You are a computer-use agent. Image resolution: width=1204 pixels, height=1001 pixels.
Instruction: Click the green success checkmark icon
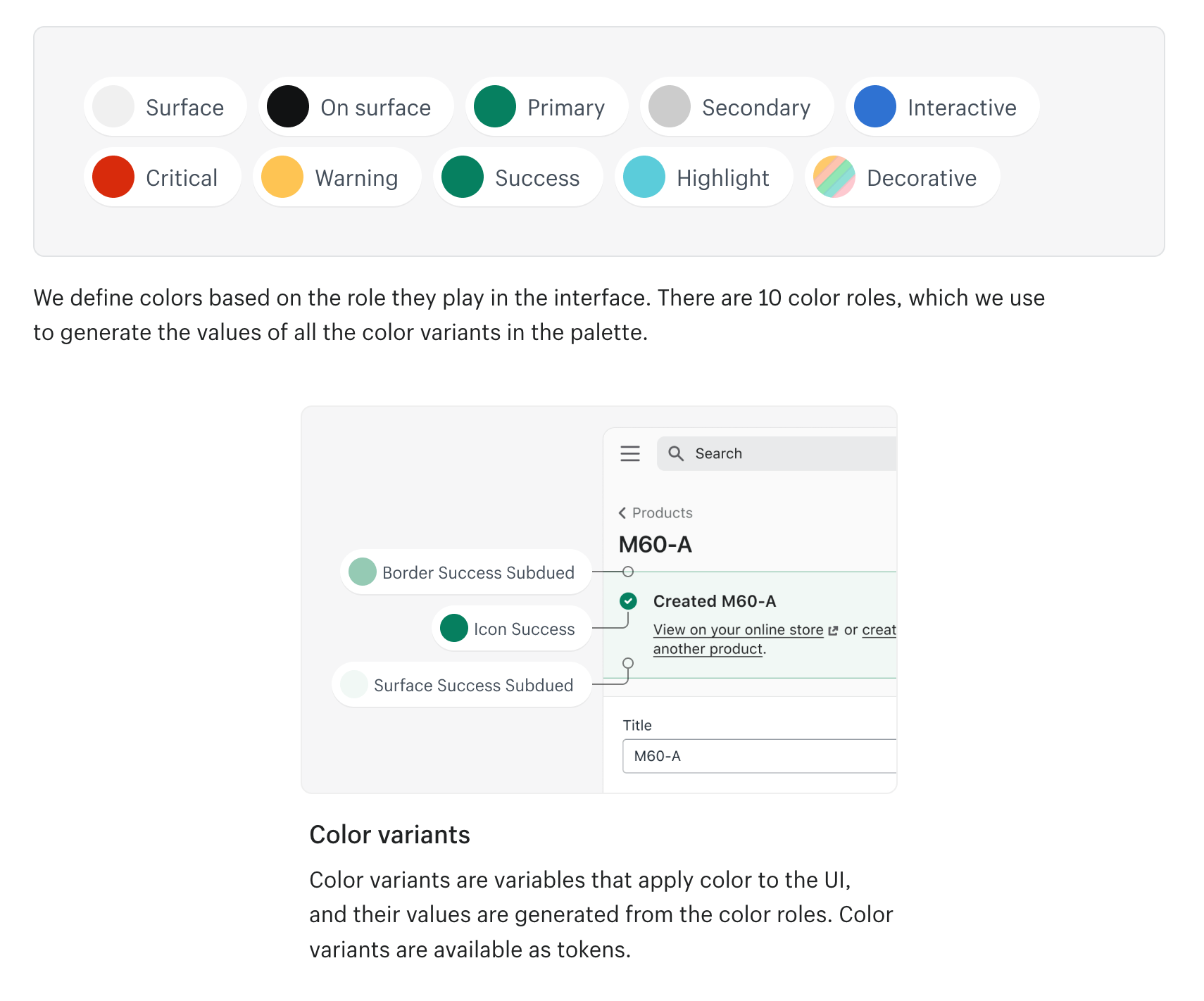[x=628, y=601]
